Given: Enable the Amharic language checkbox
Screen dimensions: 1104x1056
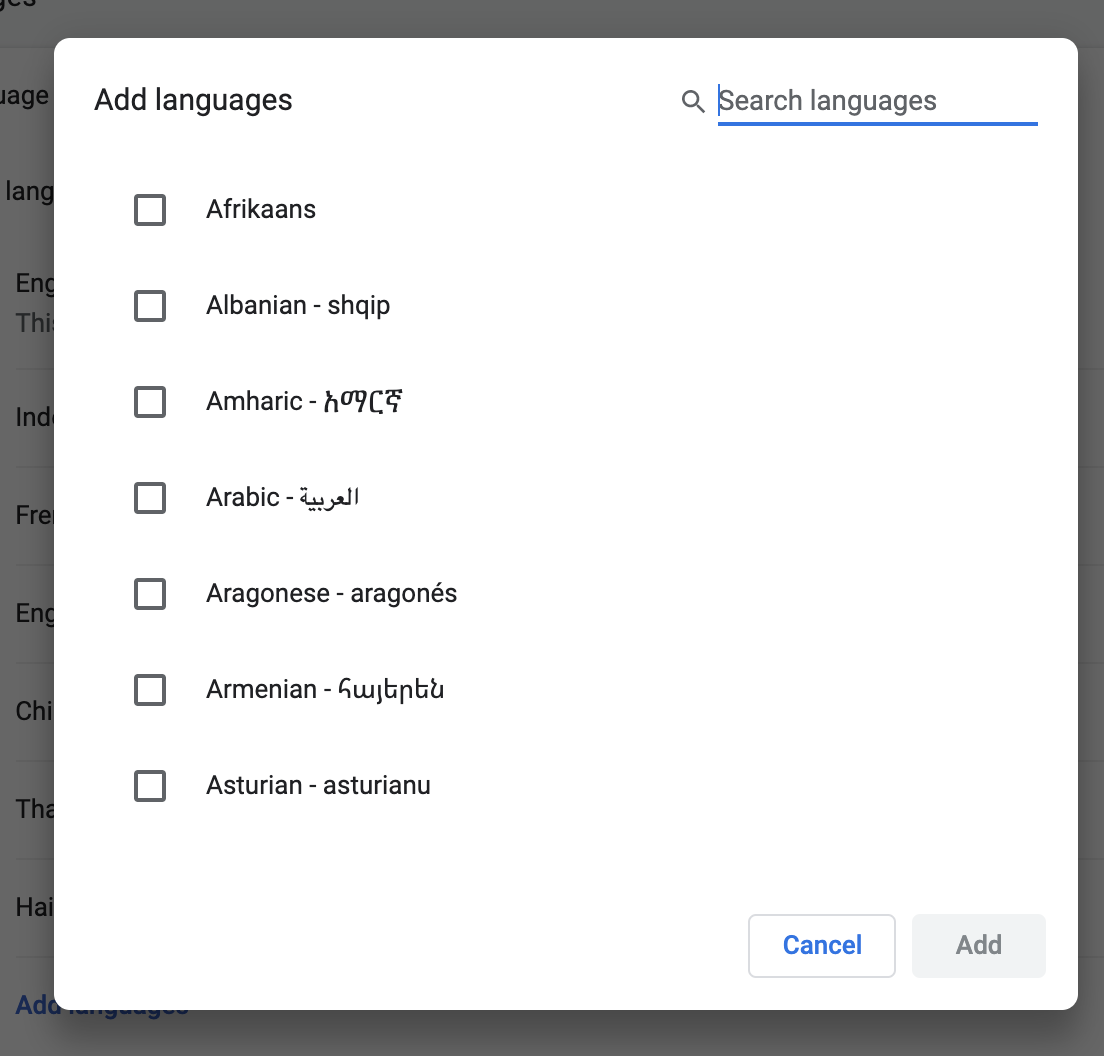Looking at the screenshot, I should click(x=150, y=402).
